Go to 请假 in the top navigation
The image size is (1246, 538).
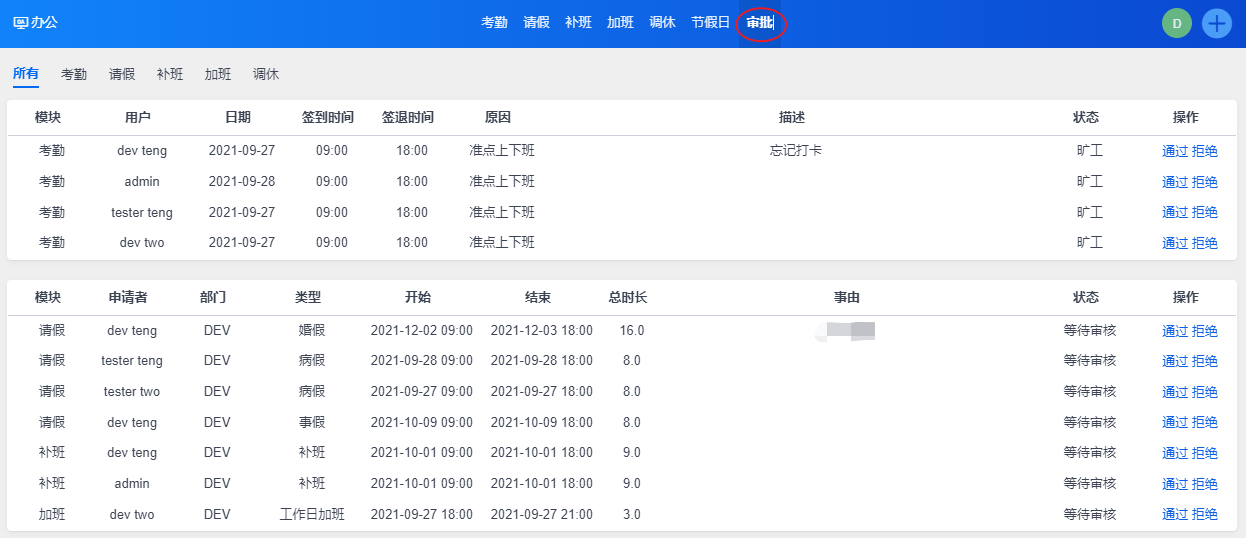(536, 22)
